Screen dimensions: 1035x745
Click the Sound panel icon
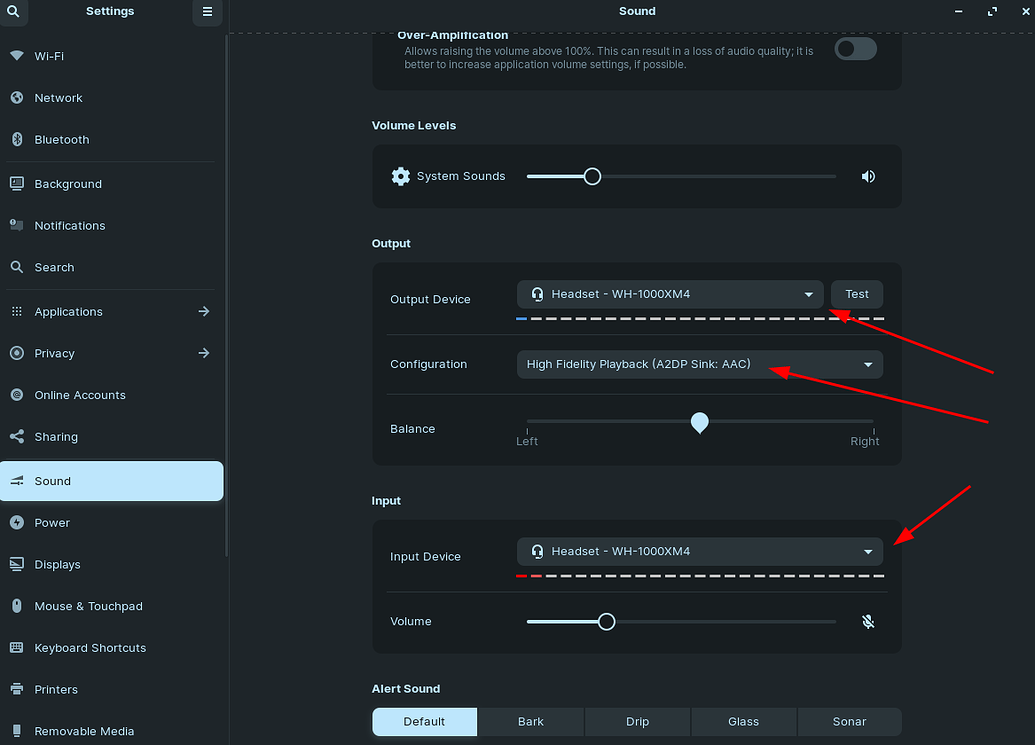17,480
